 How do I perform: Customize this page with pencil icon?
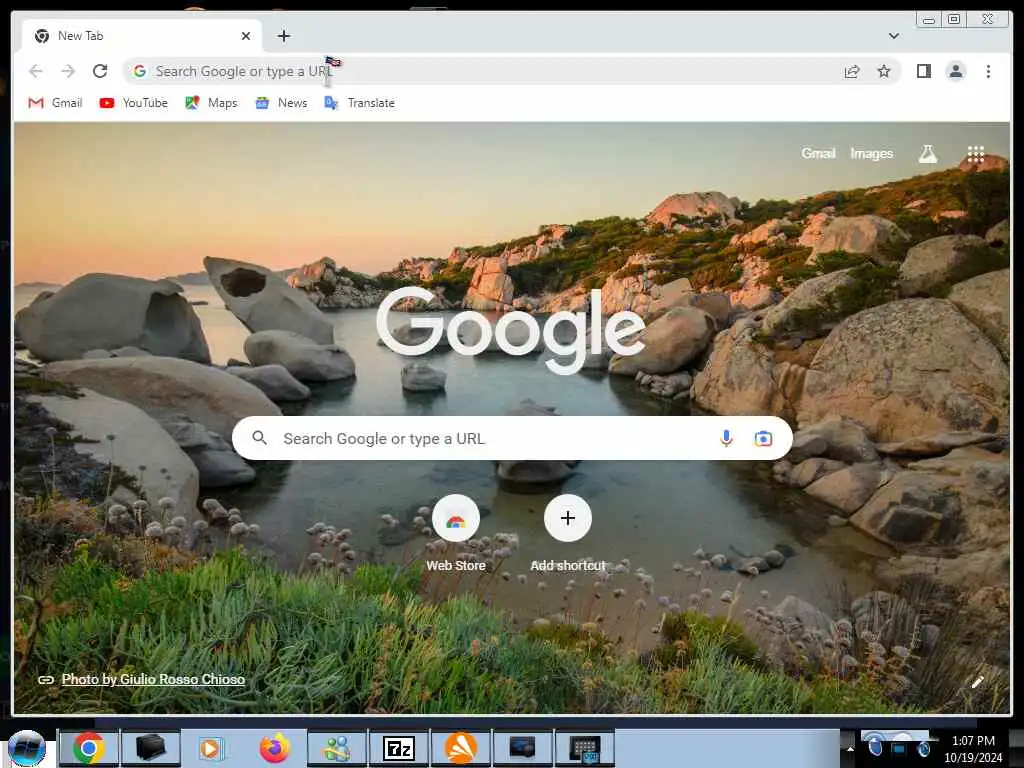[978, 682]
